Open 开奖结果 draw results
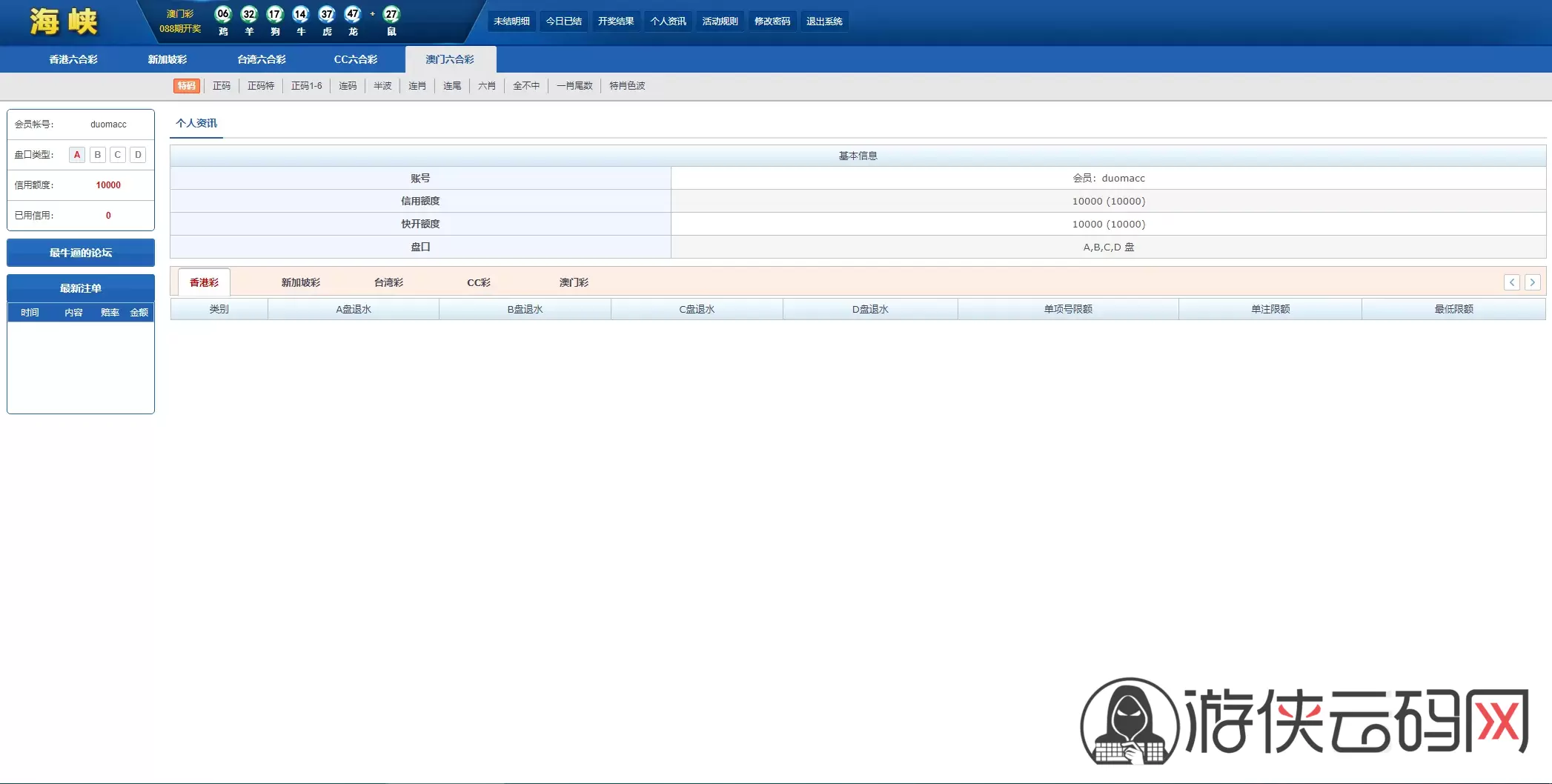This screenshot has width=1552, height=784. click(x=616, y=21)
